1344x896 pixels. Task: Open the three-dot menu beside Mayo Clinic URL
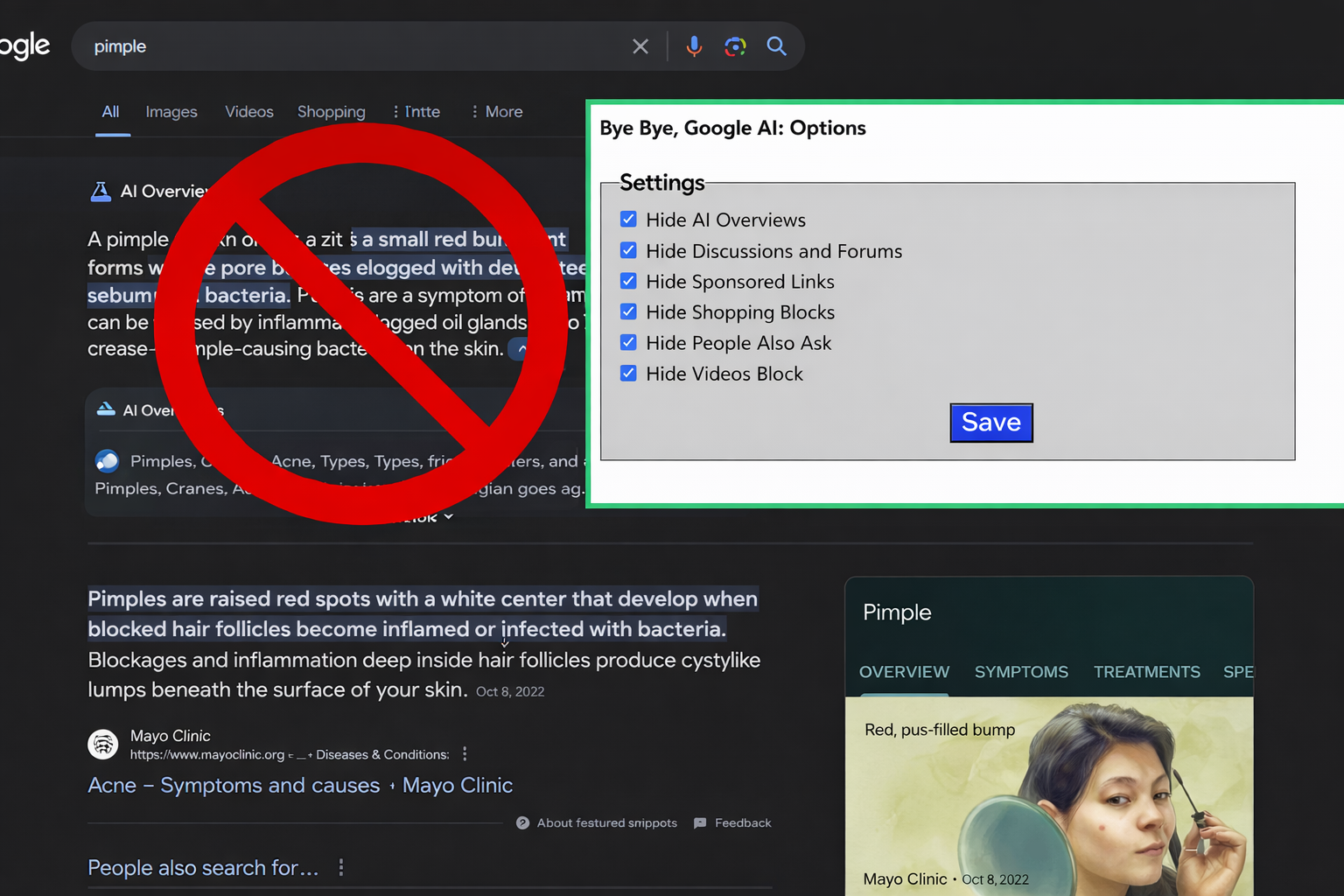465,754
